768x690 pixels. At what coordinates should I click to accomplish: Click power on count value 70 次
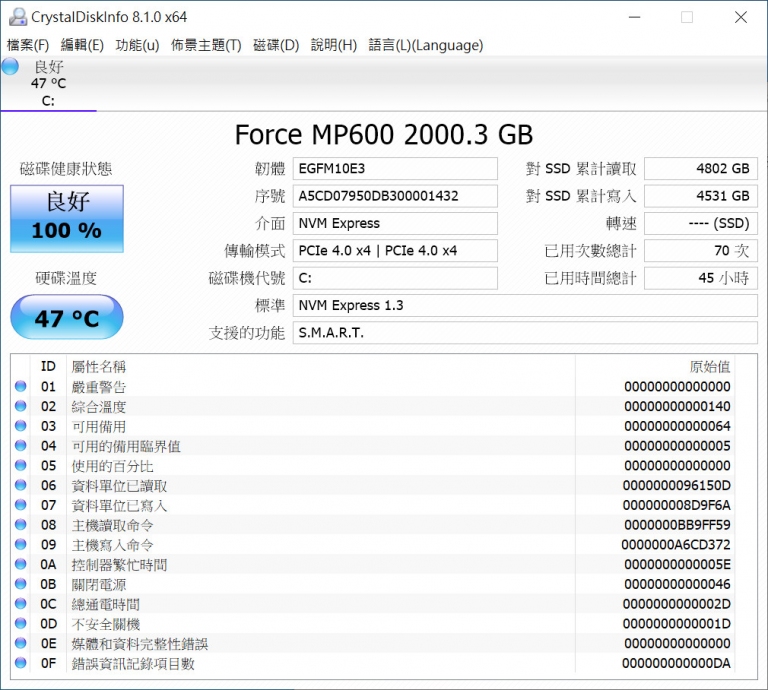(x=701, y=251)
